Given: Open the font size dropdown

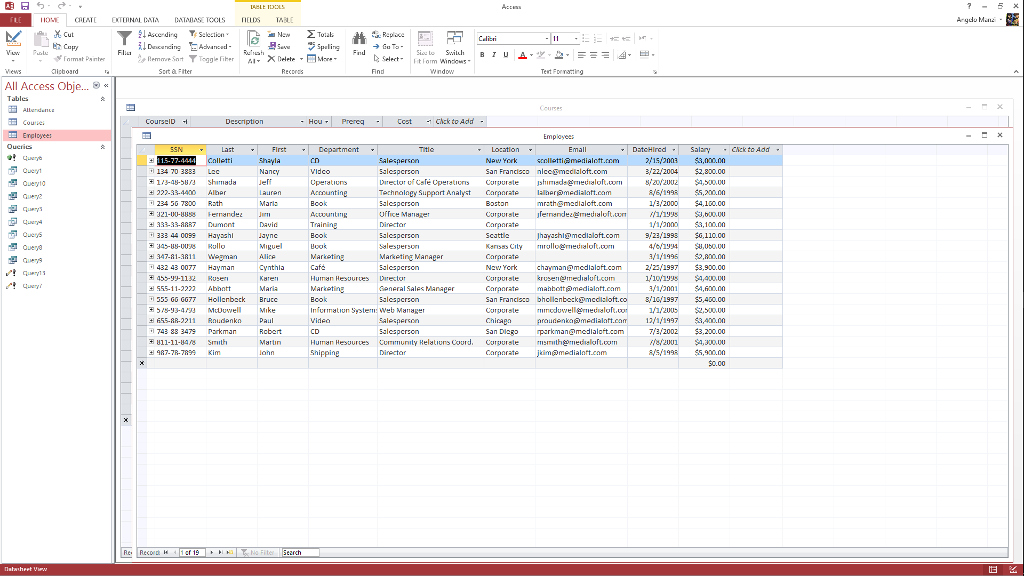Looking at the screenshot, I should pyautogui.click(x=575, y=39).
